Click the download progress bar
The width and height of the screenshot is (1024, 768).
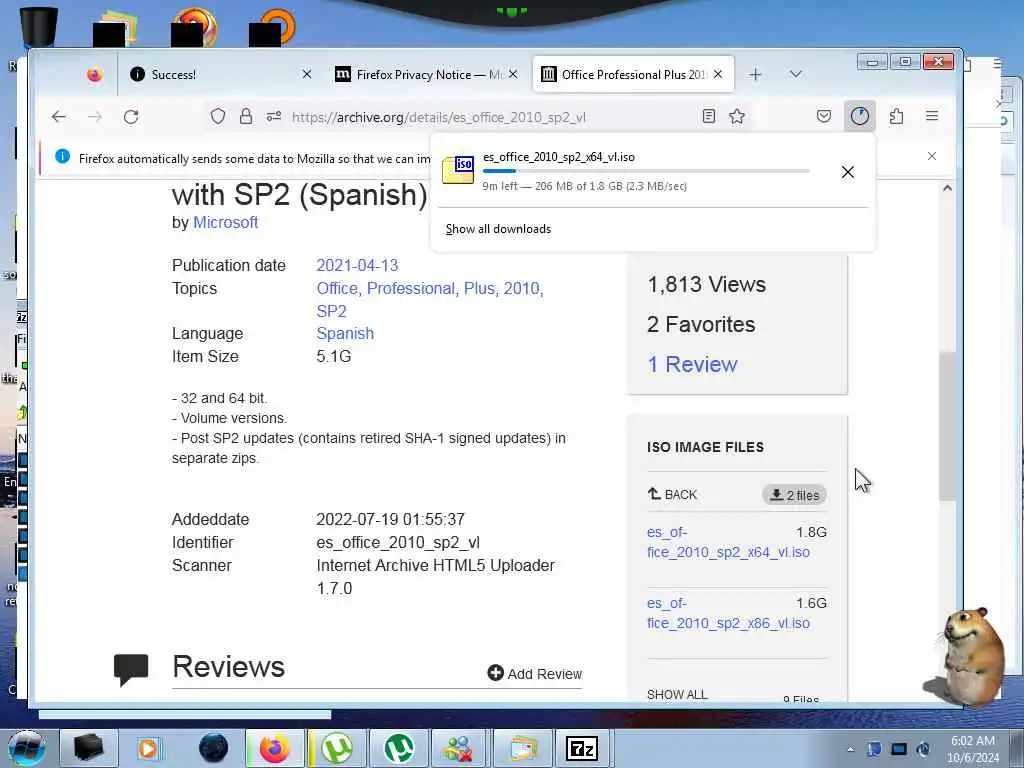(x=647, y=171)
